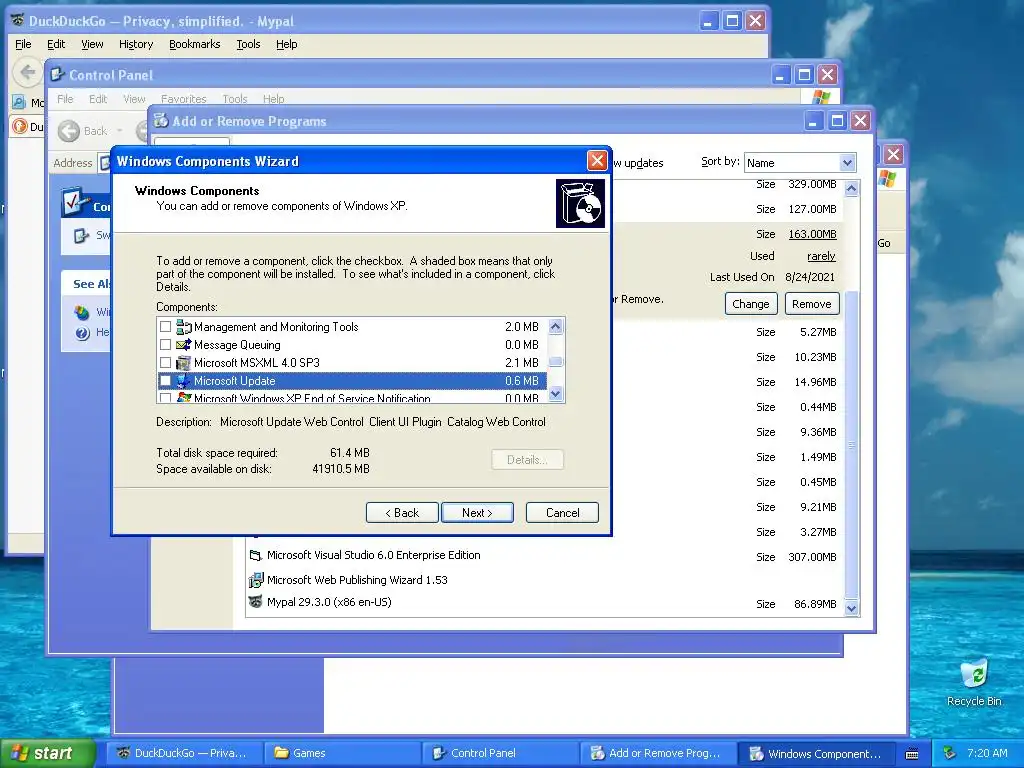
Task: Switch to Add or Remove Programs taskbar button
Action: tap(658, 753)
